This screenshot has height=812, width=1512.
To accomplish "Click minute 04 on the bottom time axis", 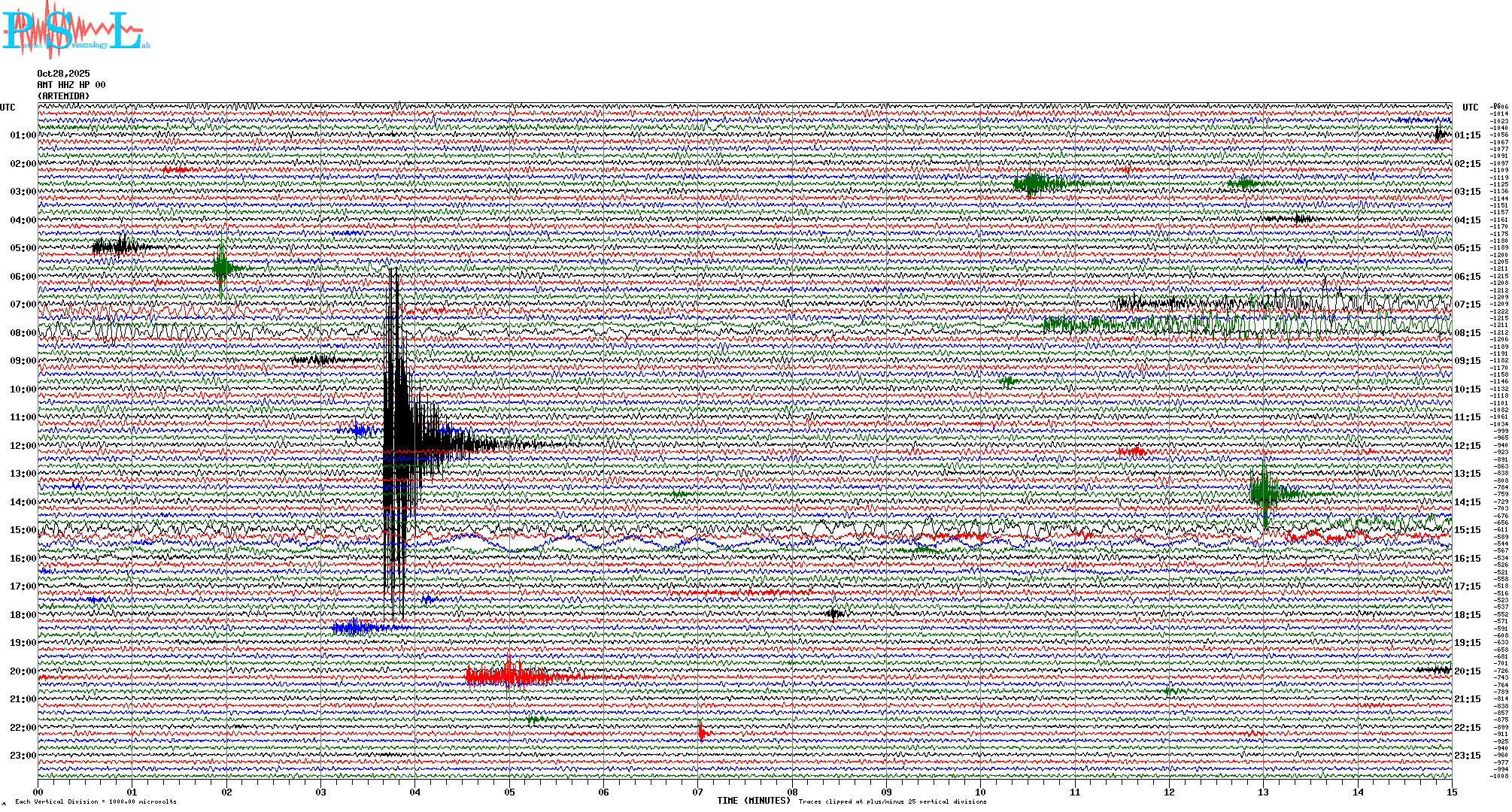I will pos(415,792).
